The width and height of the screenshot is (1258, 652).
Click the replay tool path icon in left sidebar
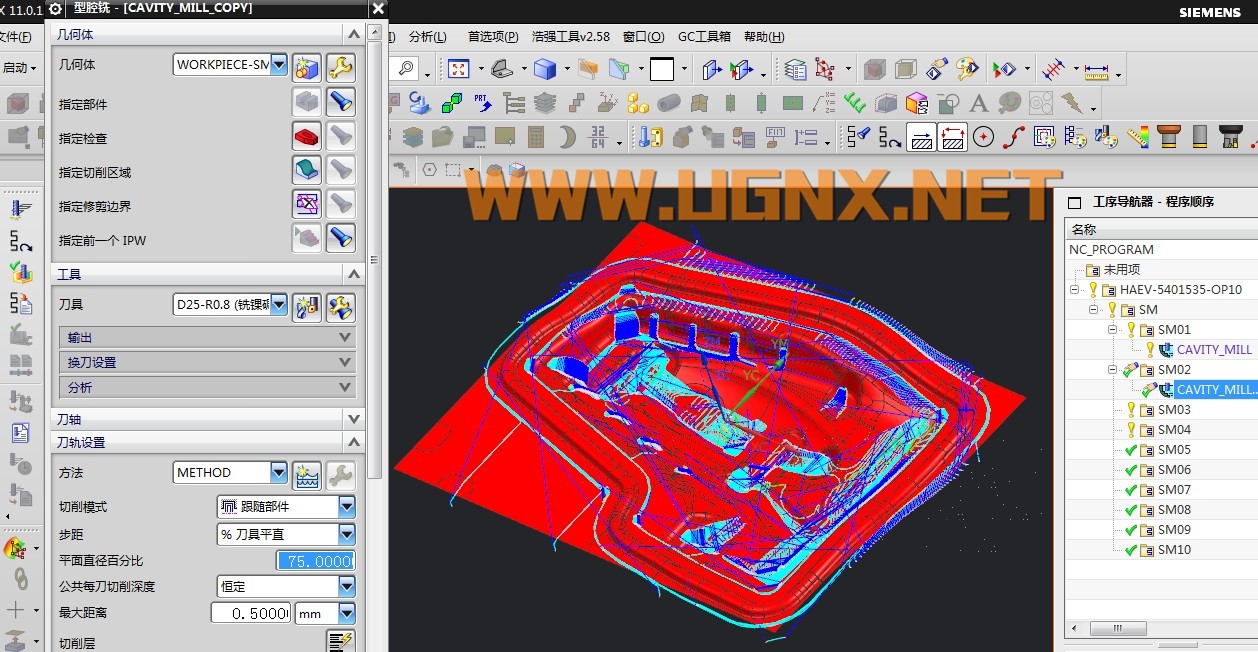pyautogui.click(x=20, y=240)
